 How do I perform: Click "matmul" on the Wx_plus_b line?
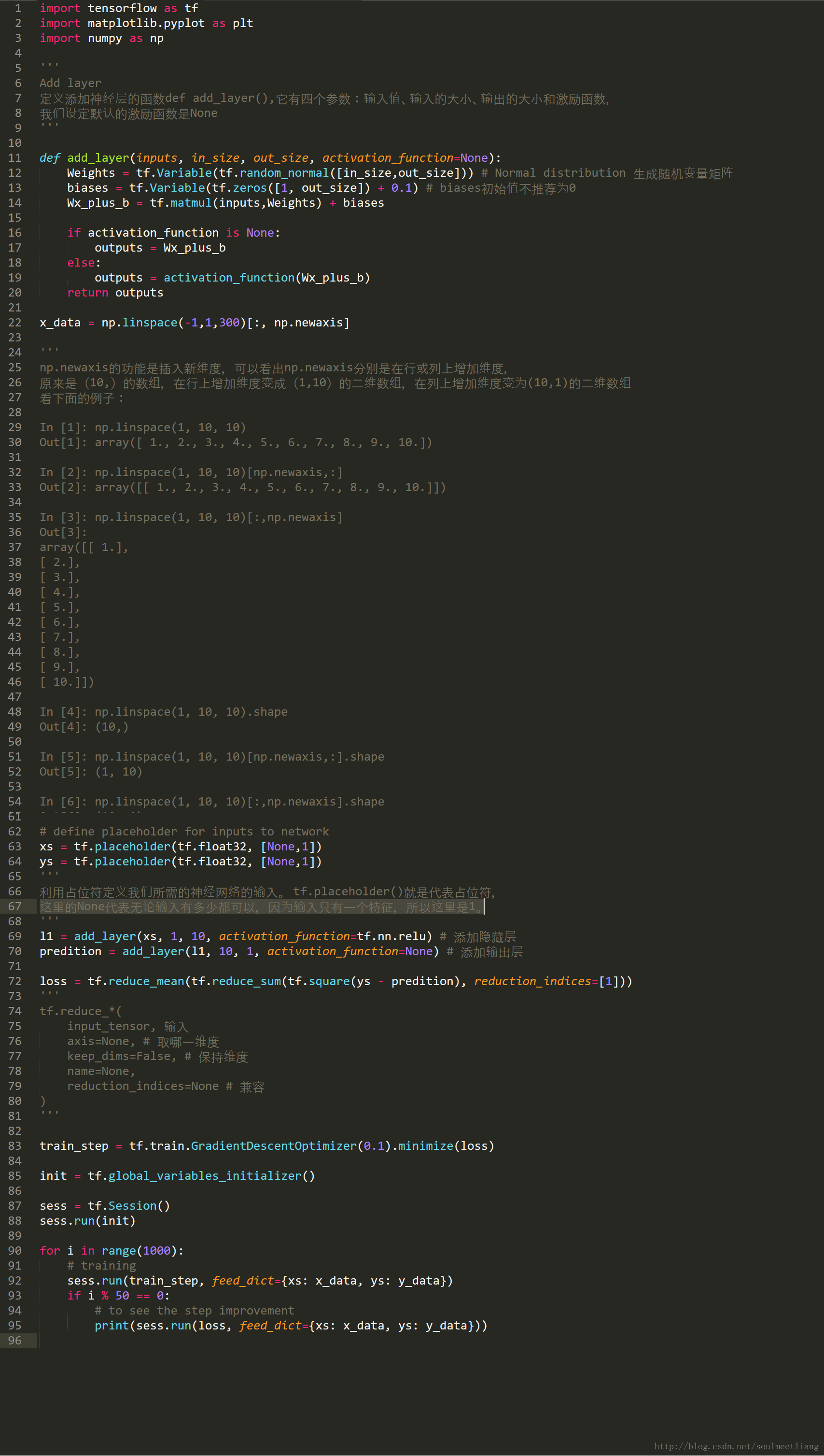(191, 203)
